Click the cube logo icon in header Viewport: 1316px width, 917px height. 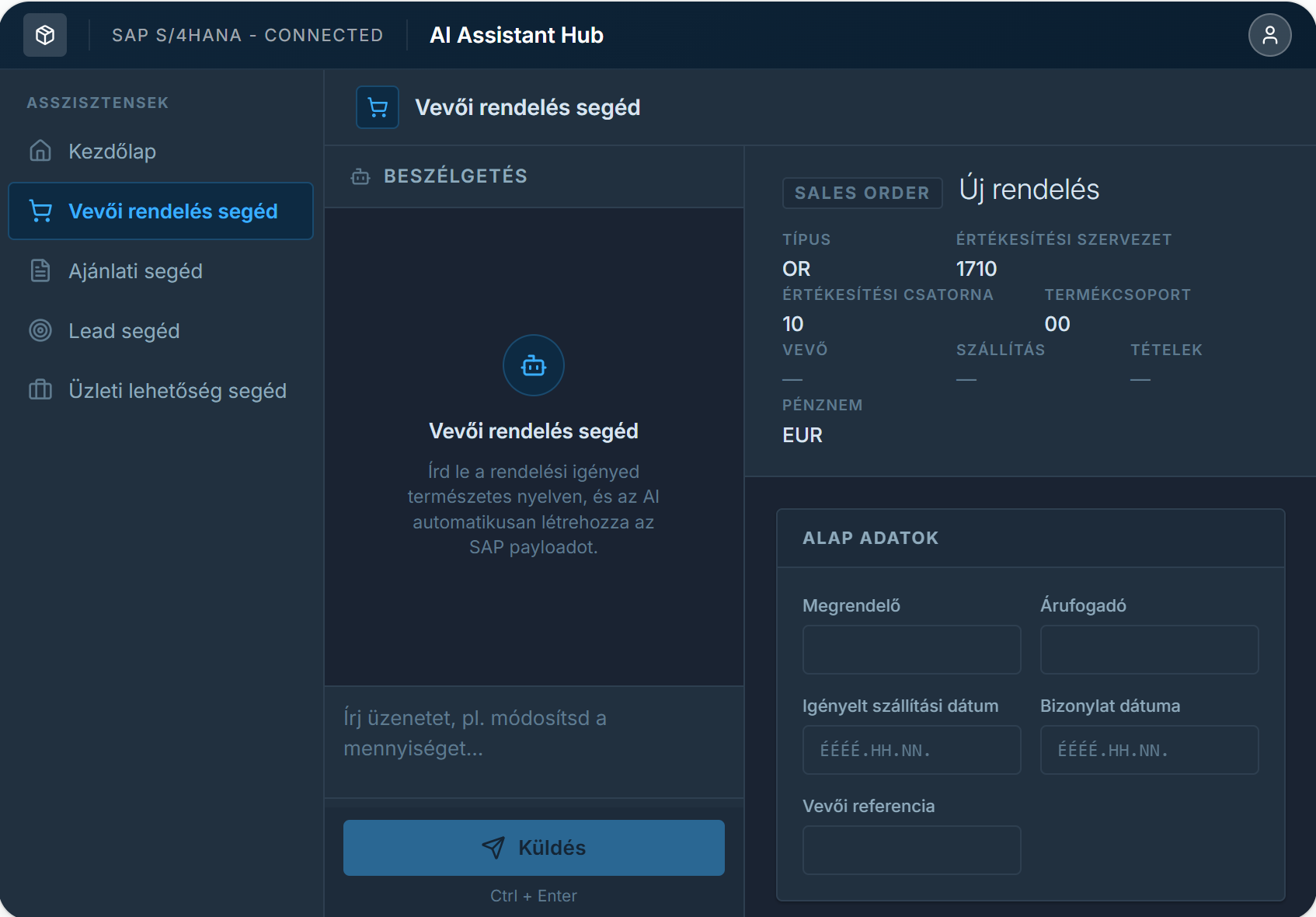45,35
